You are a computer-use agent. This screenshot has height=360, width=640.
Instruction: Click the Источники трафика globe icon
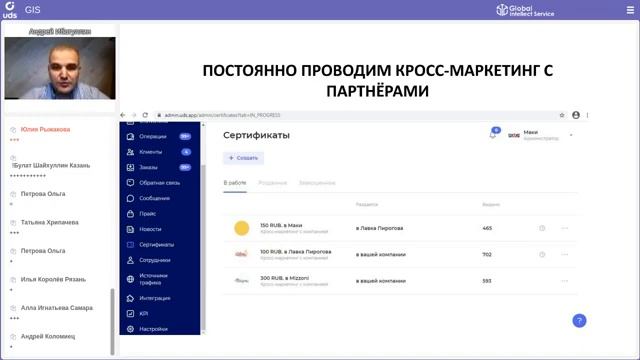coord(130,279)
